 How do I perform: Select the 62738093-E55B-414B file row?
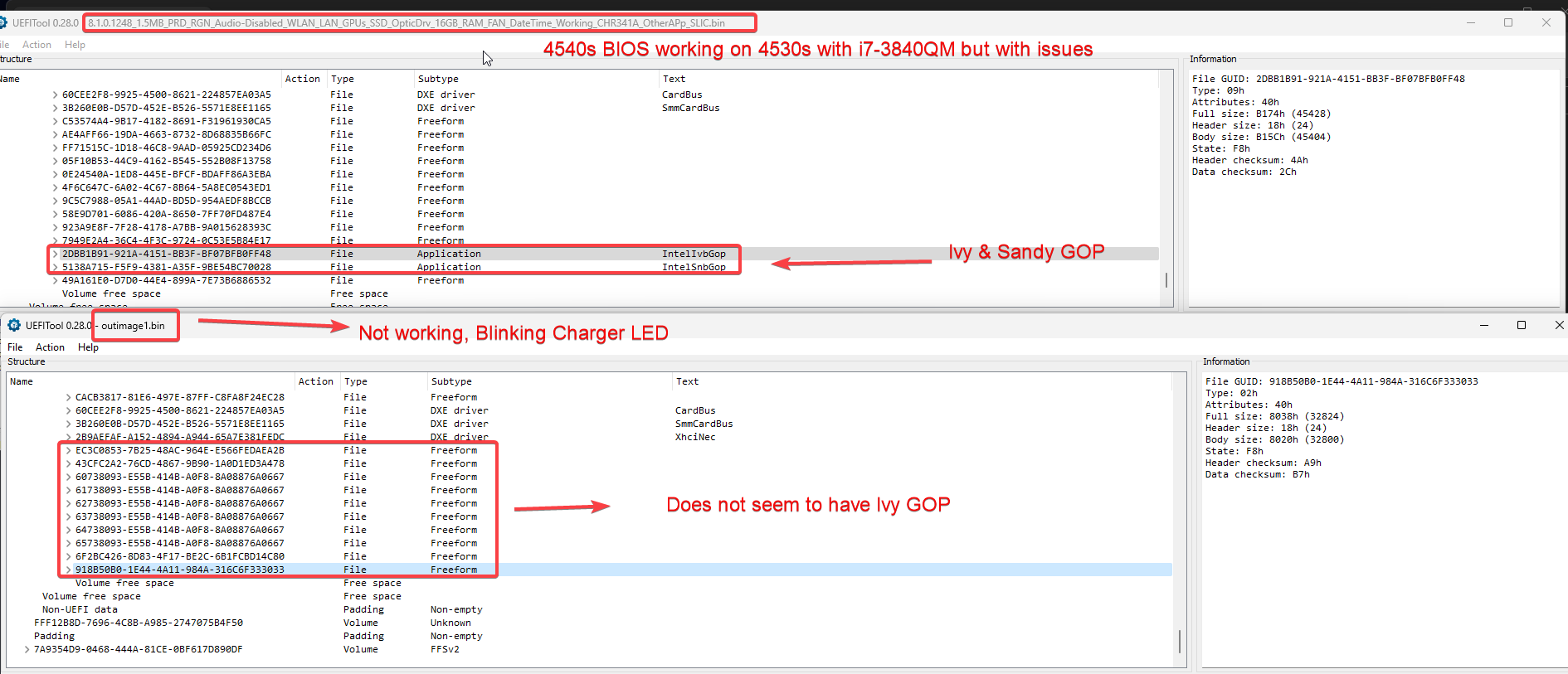(589, 503)
